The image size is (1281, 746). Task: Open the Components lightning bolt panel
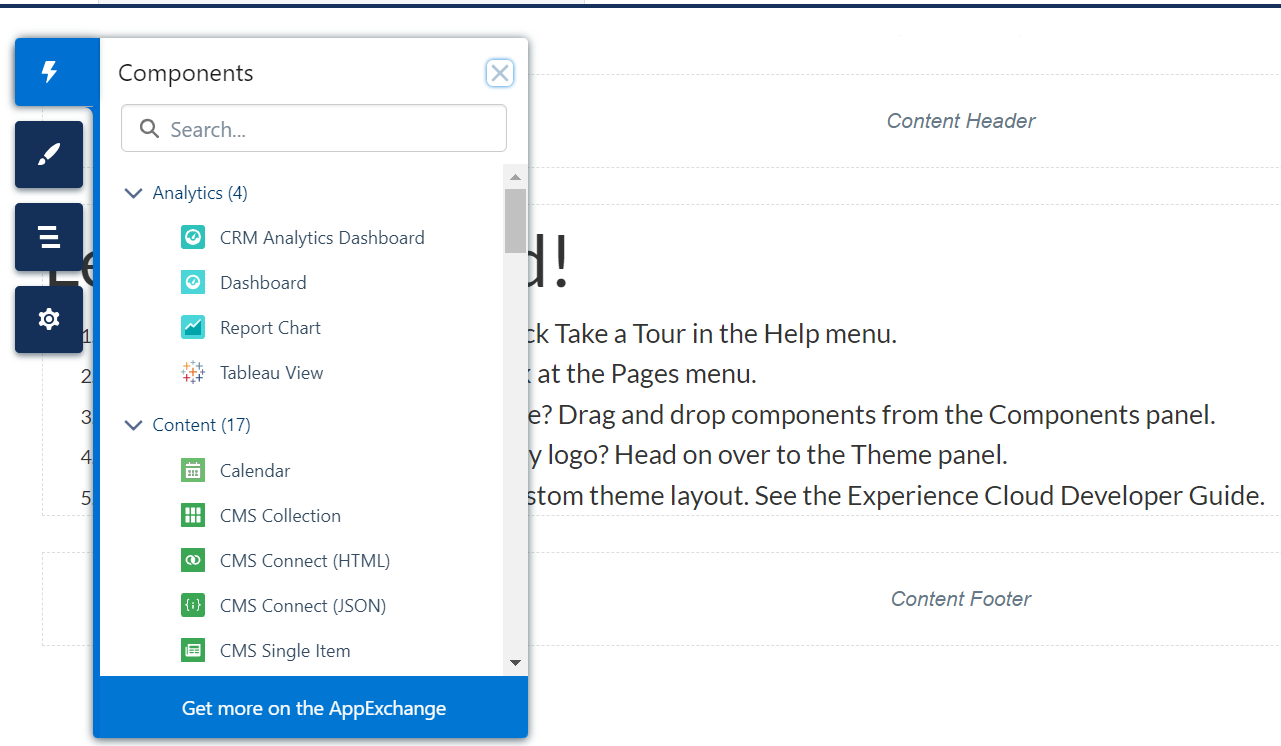[x=49, y=72]
